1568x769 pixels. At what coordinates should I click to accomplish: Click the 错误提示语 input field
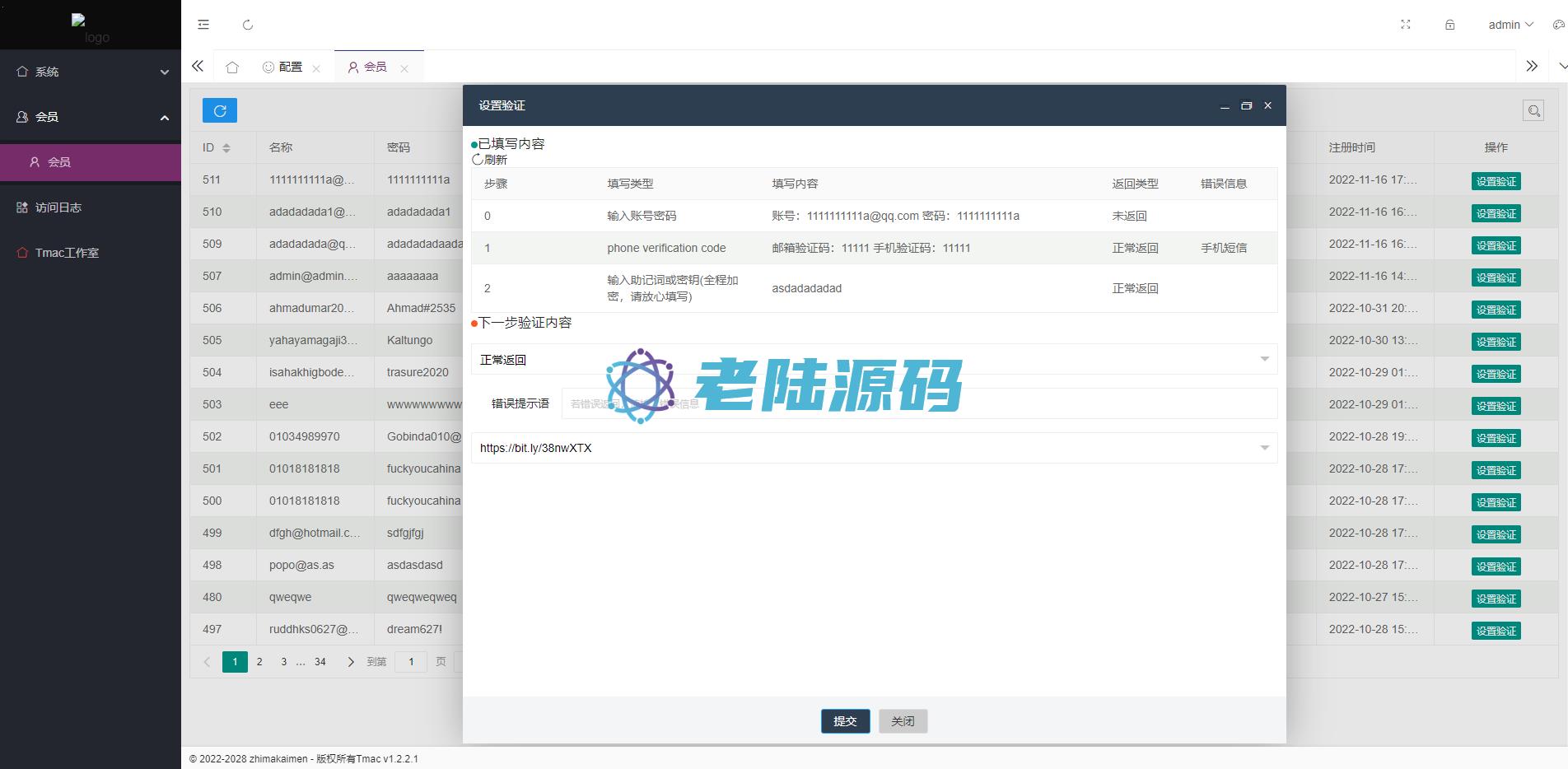click(x=918, y=403)
